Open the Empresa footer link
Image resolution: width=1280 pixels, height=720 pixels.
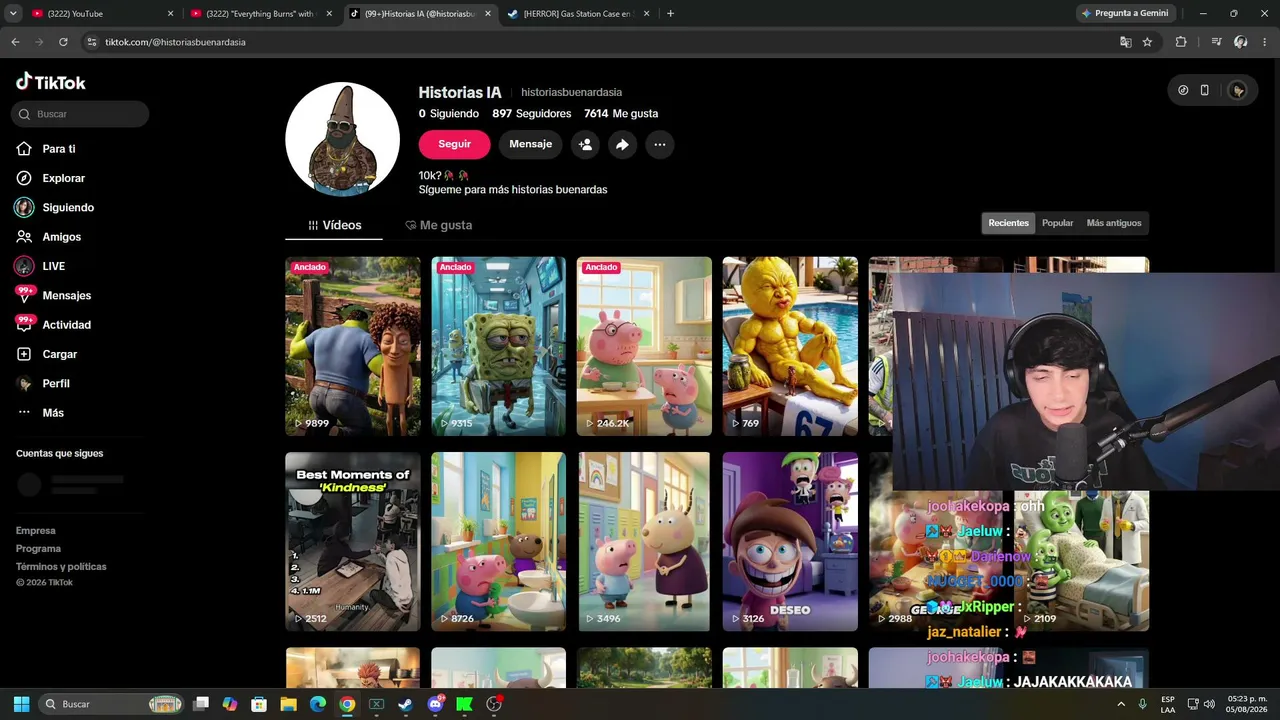(36, 531)
